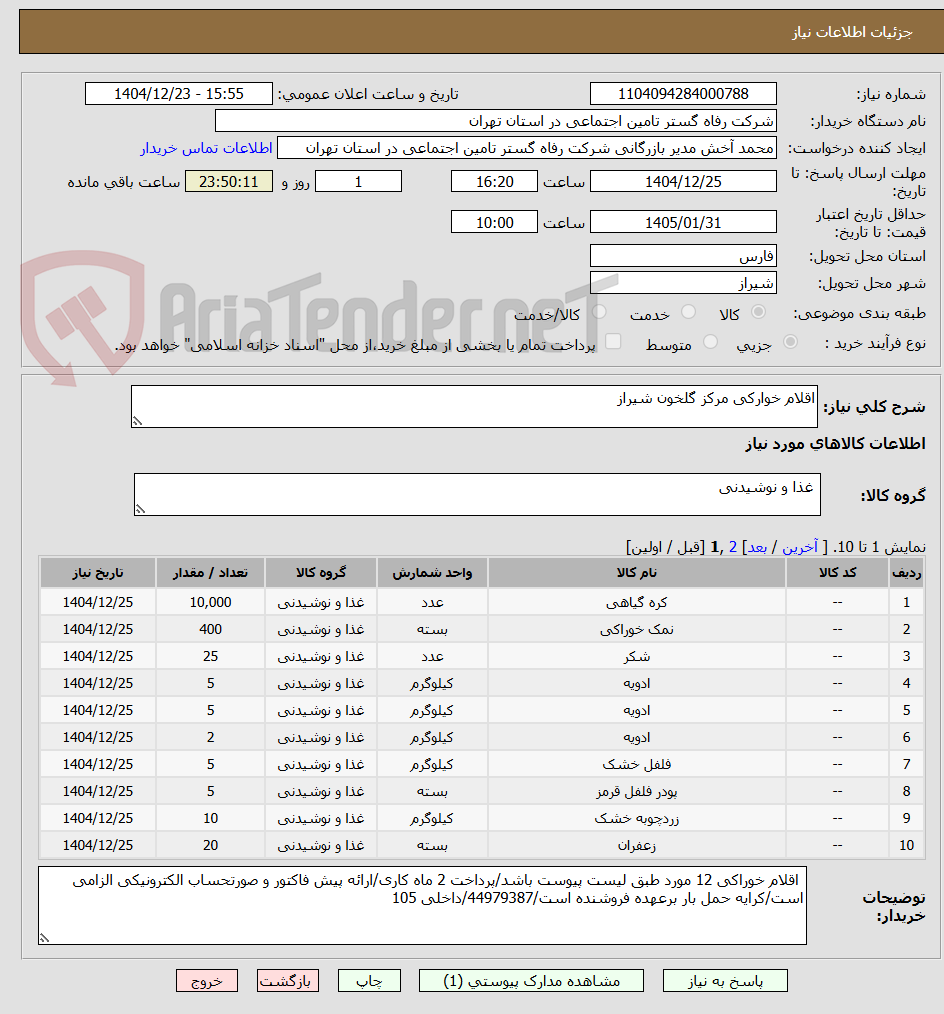Select the جزیی purchase type radio
This screenshot has height=1014, width=944.
[x=790, y=341]
